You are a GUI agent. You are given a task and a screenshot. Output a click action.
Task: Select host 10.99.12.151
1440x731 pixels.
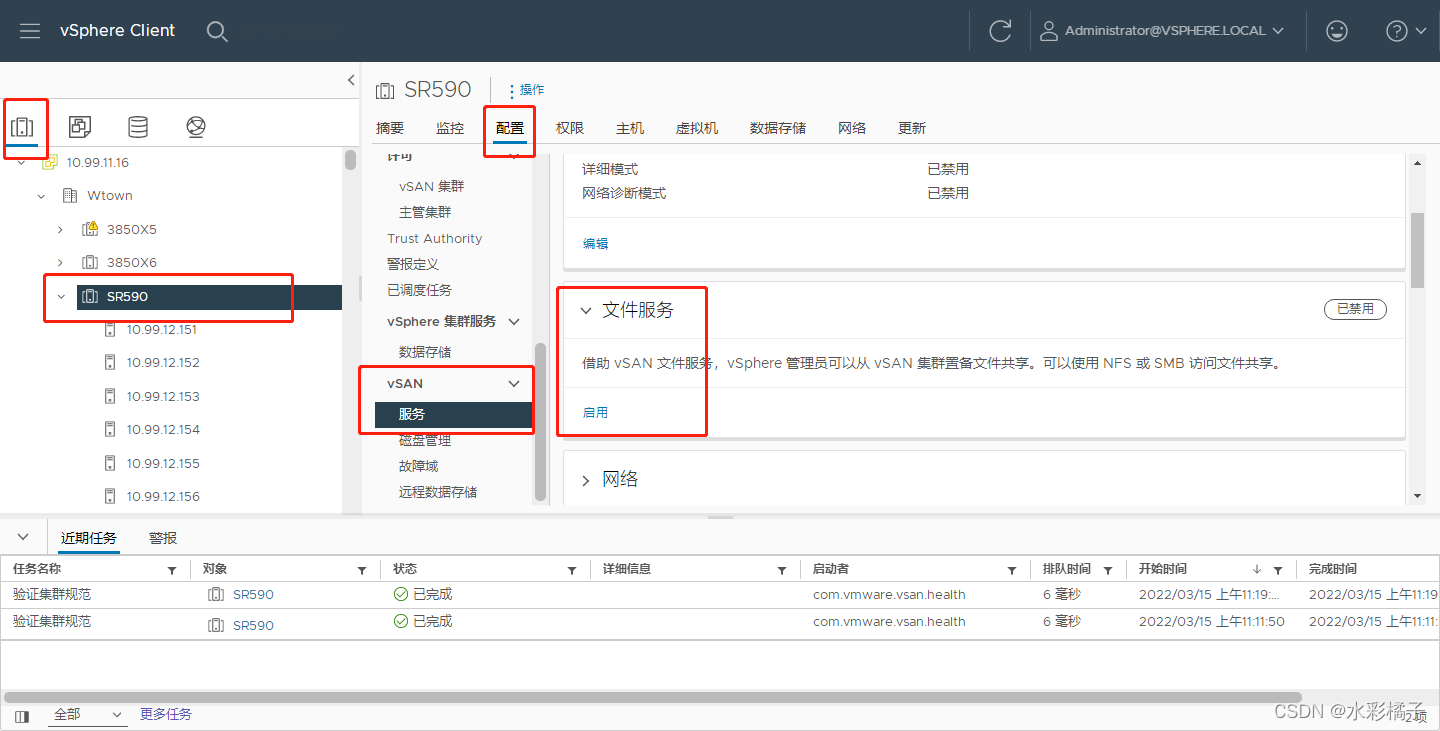[x=163, y=330]
